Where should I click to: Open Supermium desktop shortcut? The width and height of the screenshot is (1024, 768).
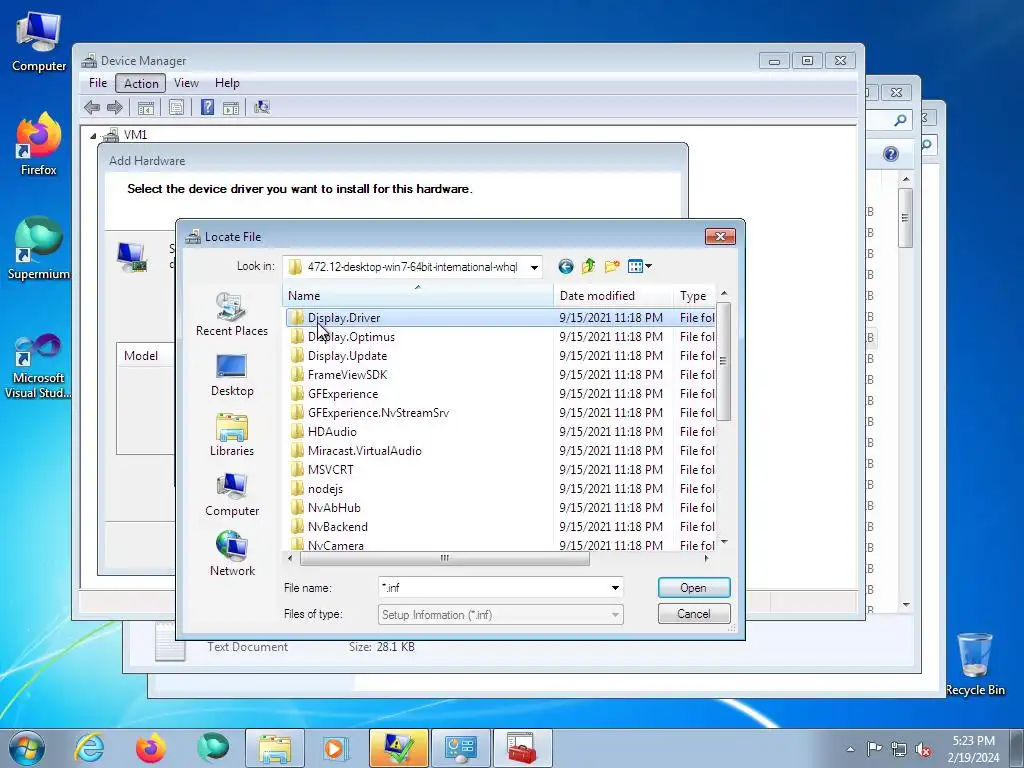39,249
